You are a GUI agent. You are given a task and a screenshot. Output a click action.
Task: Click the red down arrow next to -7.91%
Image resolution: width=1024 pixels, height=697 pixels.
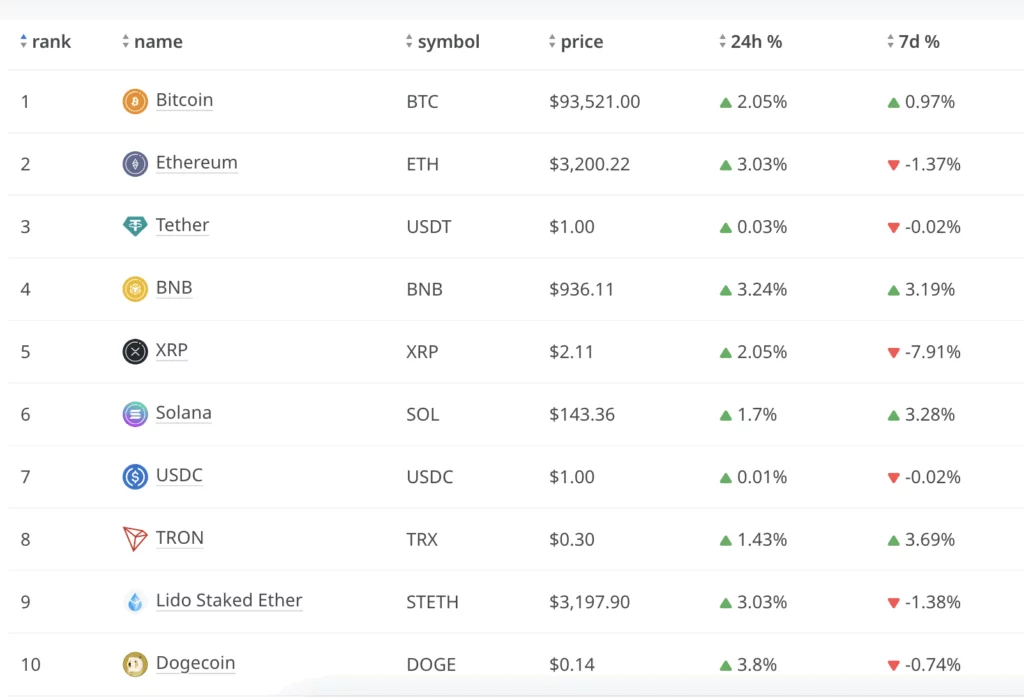tap(892, 351)
